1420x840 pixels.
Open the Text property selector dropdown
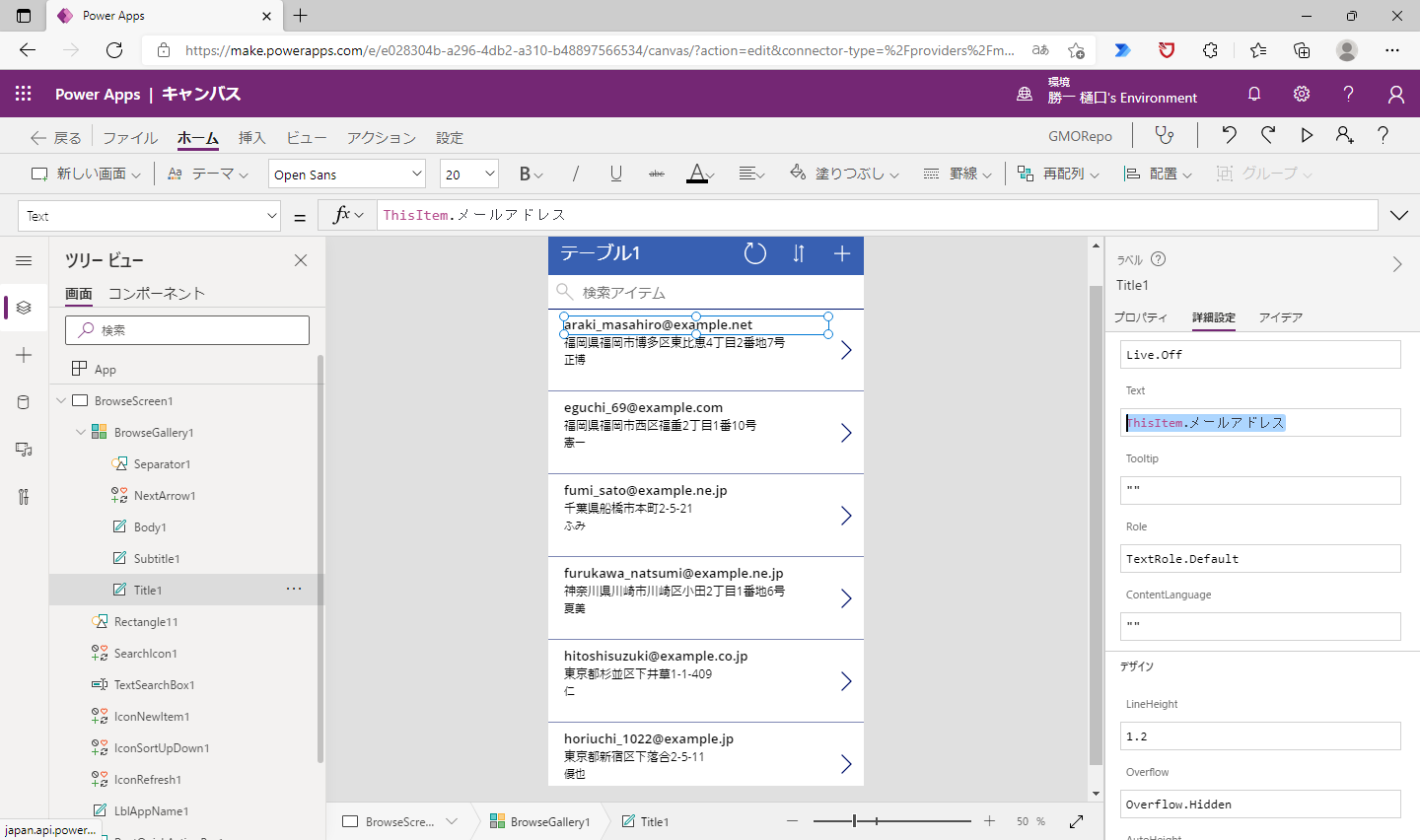150,216
